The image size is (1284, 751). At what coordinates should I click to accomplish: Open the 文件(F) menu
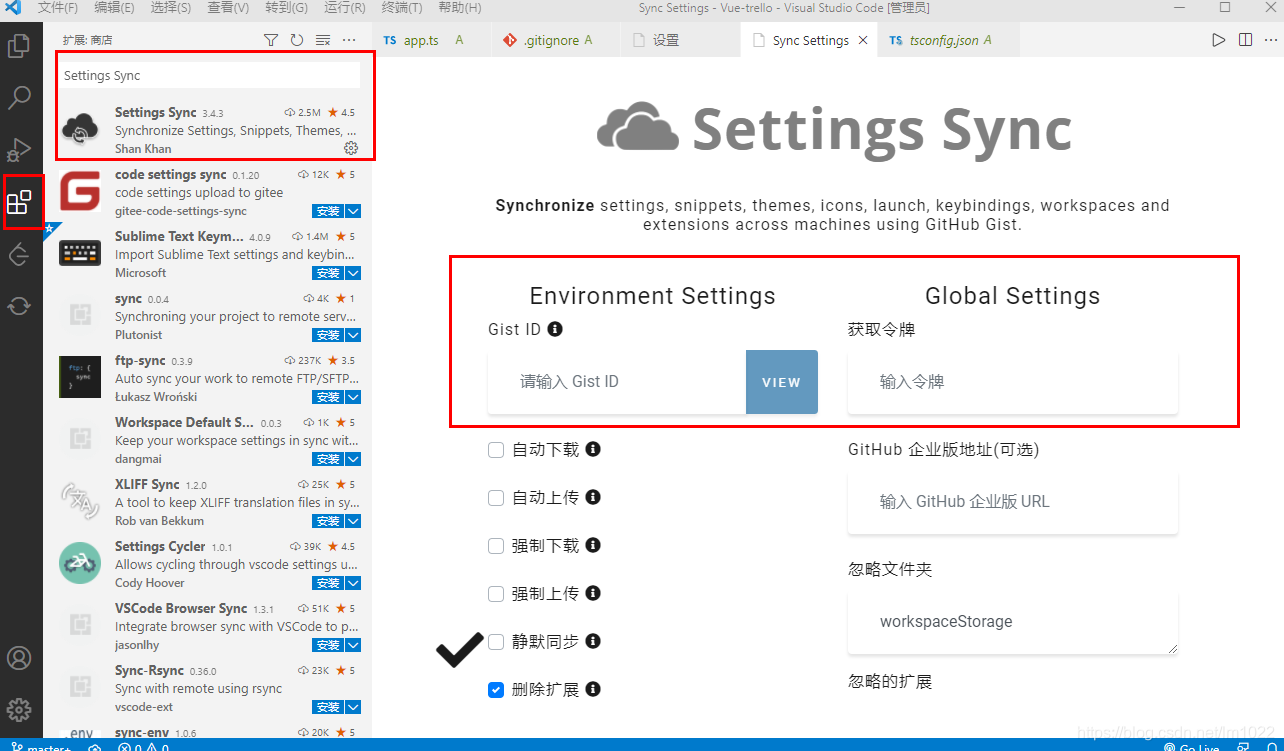58,8
